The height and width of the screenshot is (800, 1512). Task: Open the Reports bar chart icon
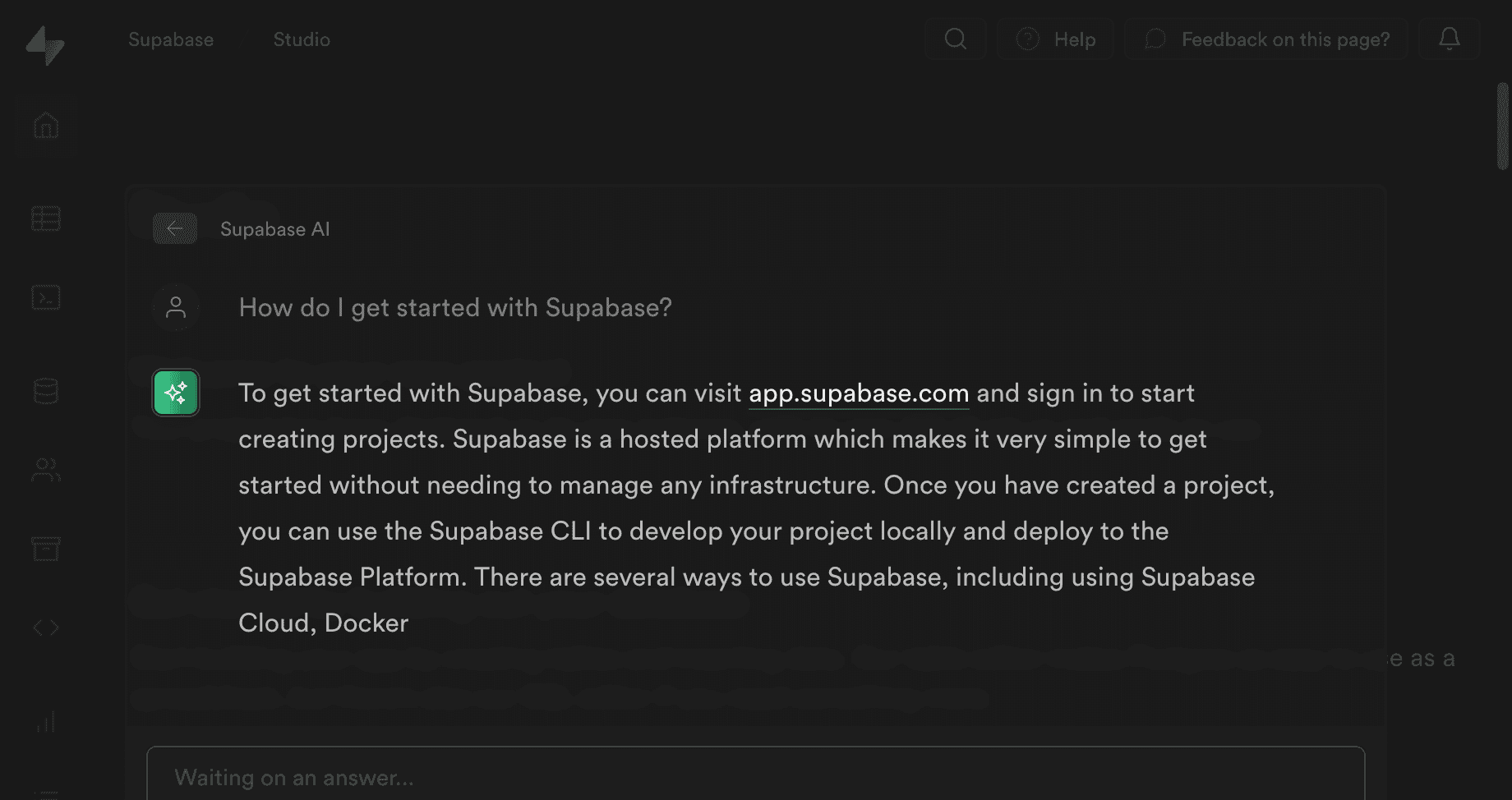click(46, 721)
